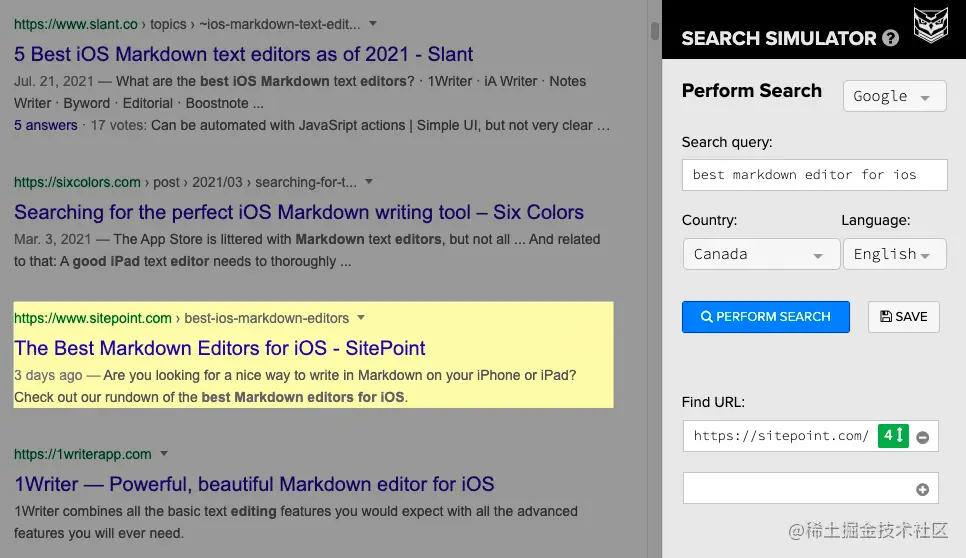966x558 pixels.
Task: Expand the 1writerapp.com result options arrow
Action: pyautogui.click(x=164, y=454)
